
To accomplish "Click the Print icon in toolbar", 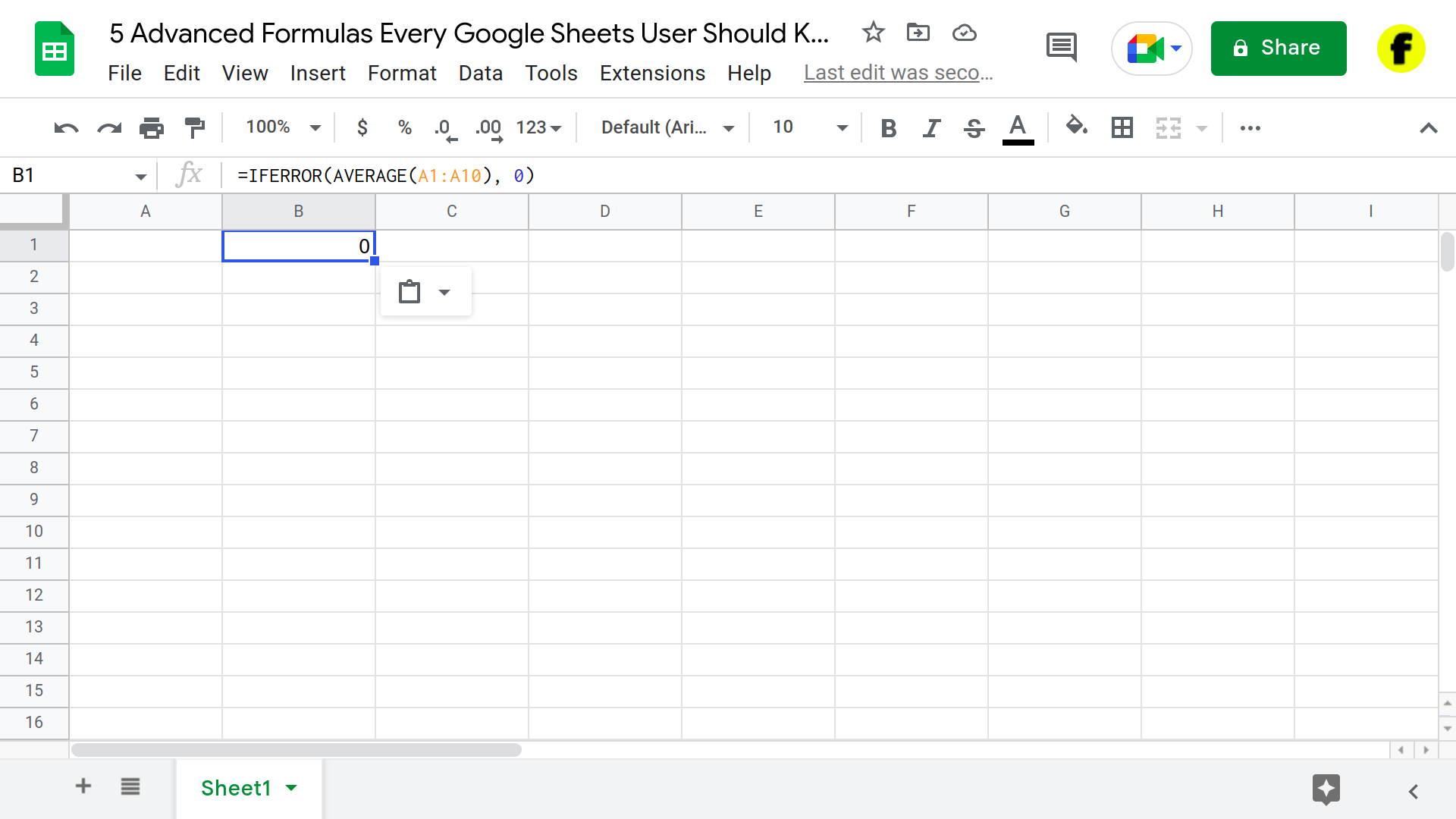I will point(152,128).
